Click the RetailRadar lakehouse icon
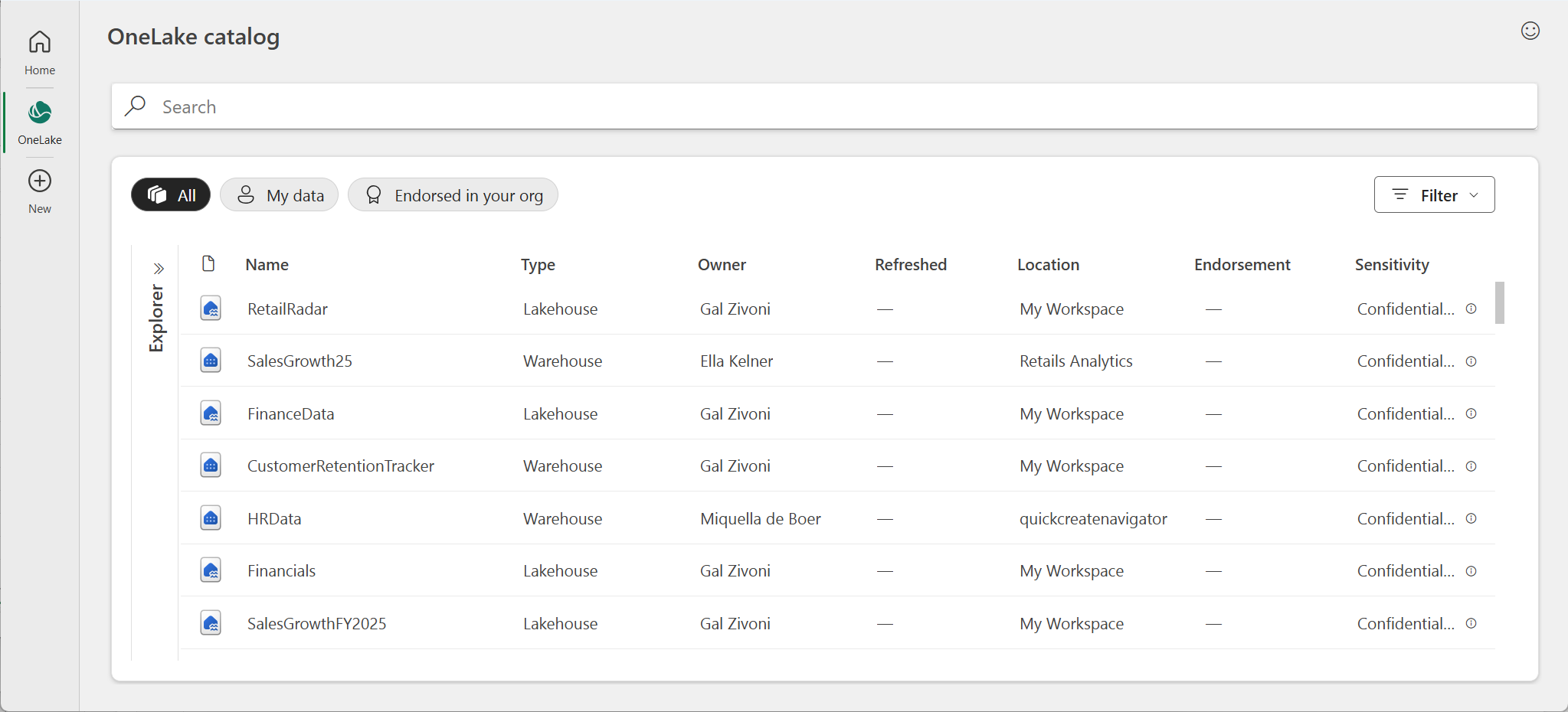The height and width of the screenshot is (712, 1568). point(211,309)
